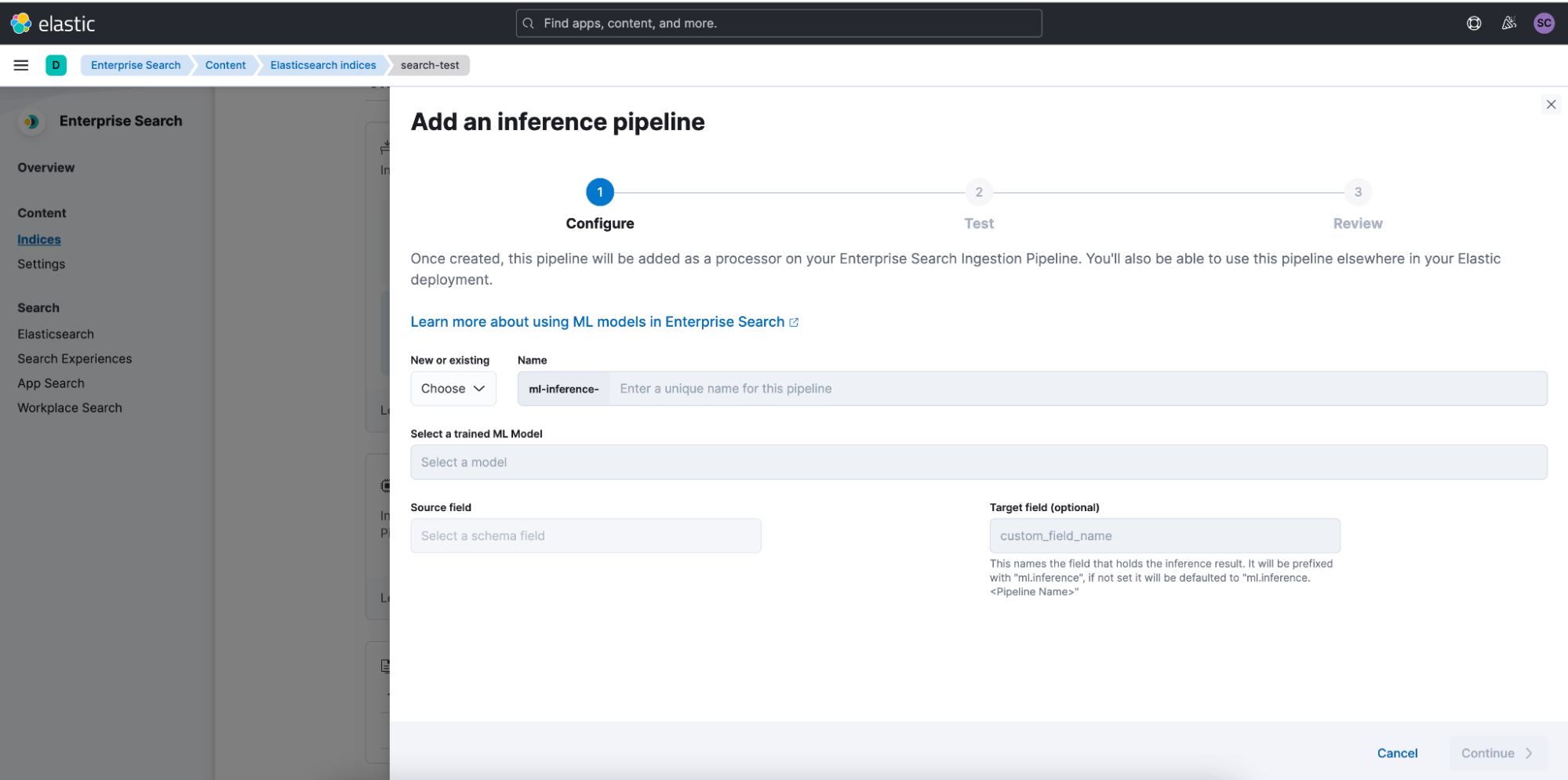The height and width of the screenshot is (780, 1568).
Task: Open the deployment space D avatar
Action: pos(56,65)
